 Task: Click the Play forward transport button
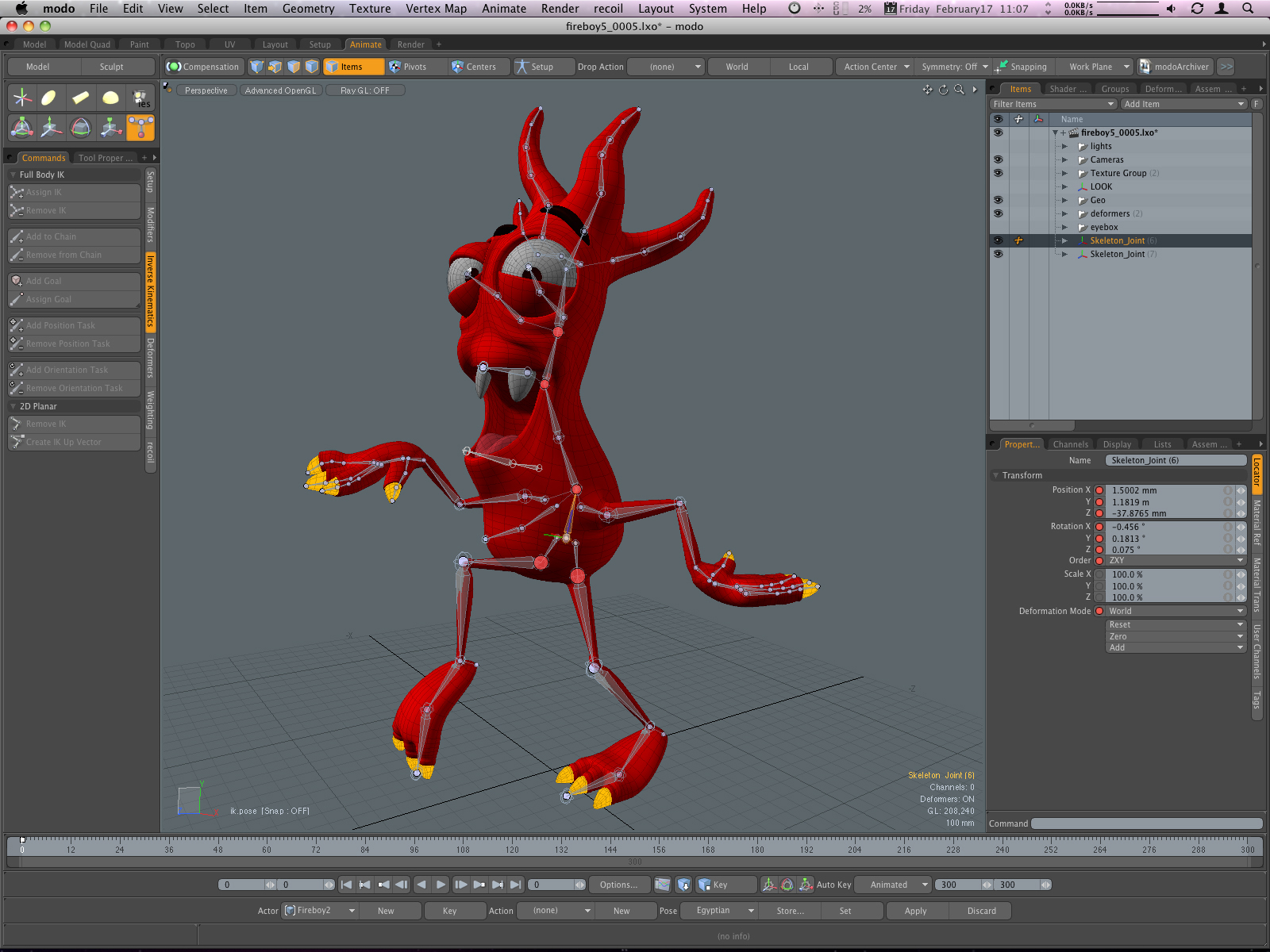click(441, 885)
